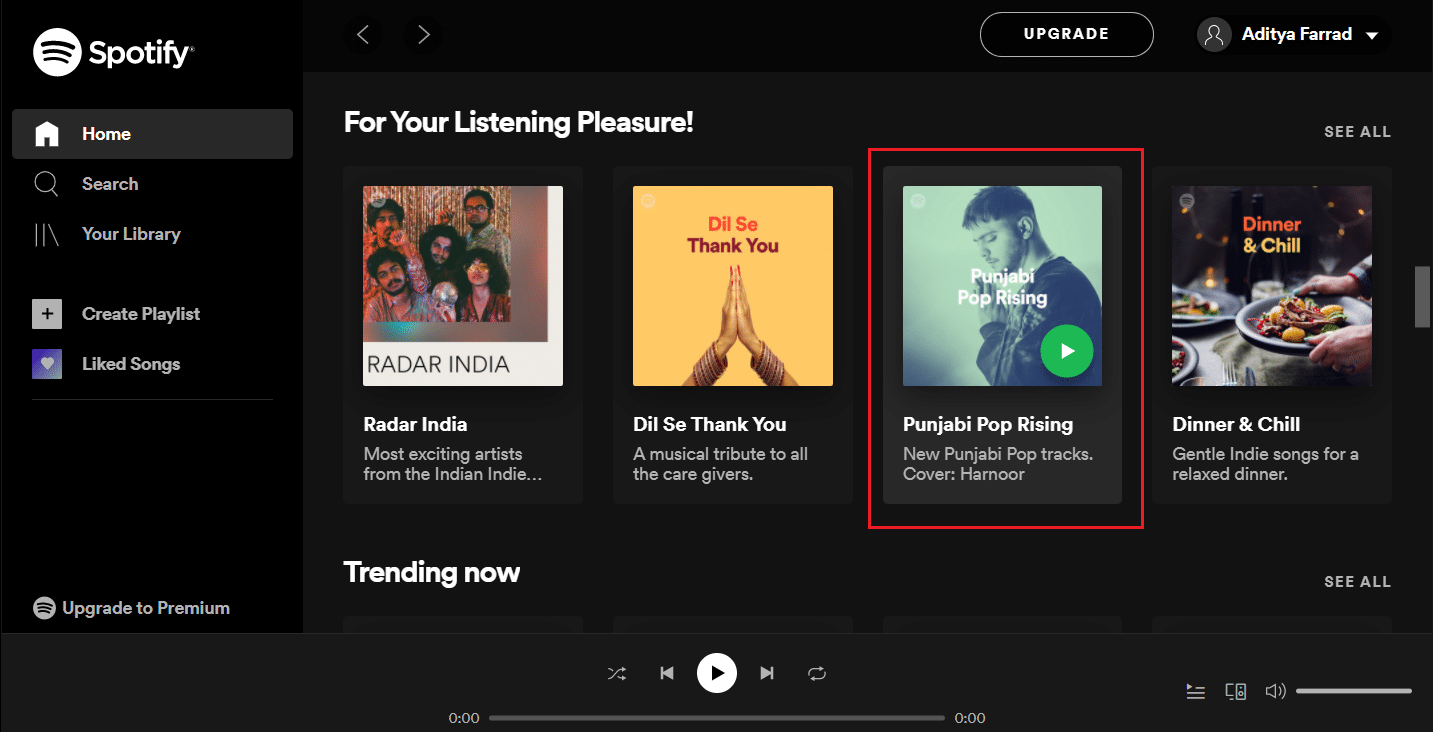Click the forward navigation arrow
The height and width of the screenshot is (732, 1433).
422,34
